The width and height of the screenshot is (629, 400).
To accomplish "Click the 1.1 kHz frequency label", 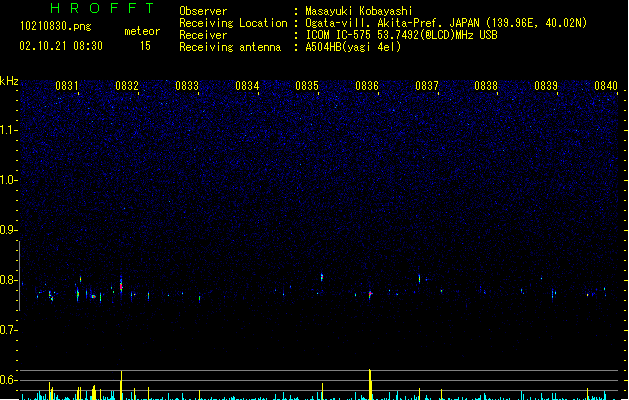I will [x=8, y=130].
